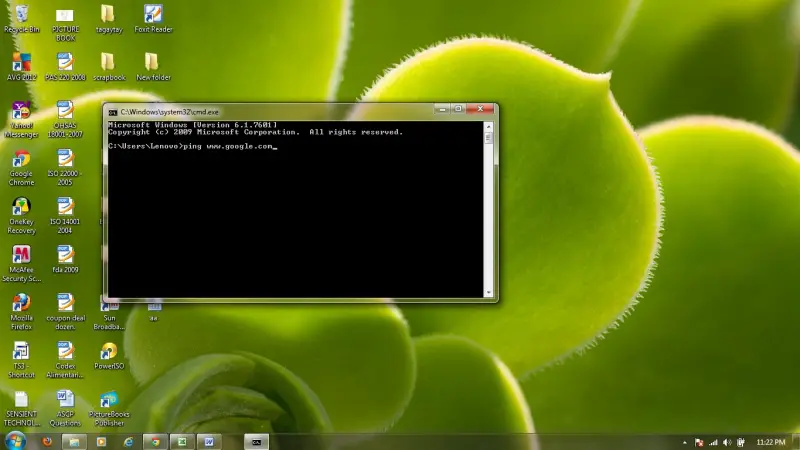Select the PictureBooks Publisher shortcut
The height and width of the screenshot is (450, 800).
click(109, 408)
